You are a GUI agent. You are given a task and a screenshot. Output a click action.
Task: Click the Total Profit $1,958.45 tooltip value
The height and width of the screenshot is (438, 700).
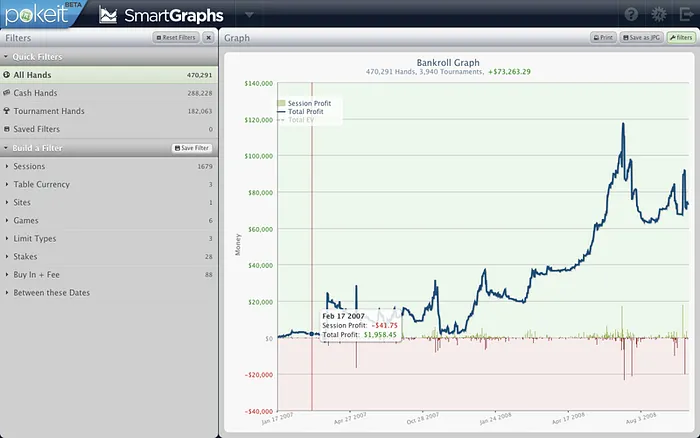[x=380, y=334]
